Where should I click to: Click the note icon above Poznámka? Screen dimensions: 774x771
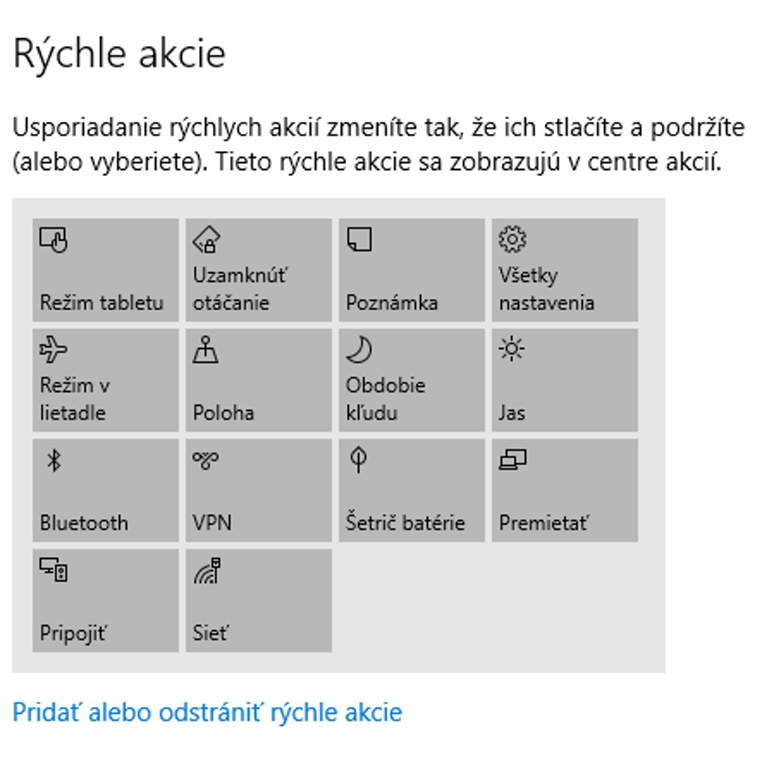[359, 240]
